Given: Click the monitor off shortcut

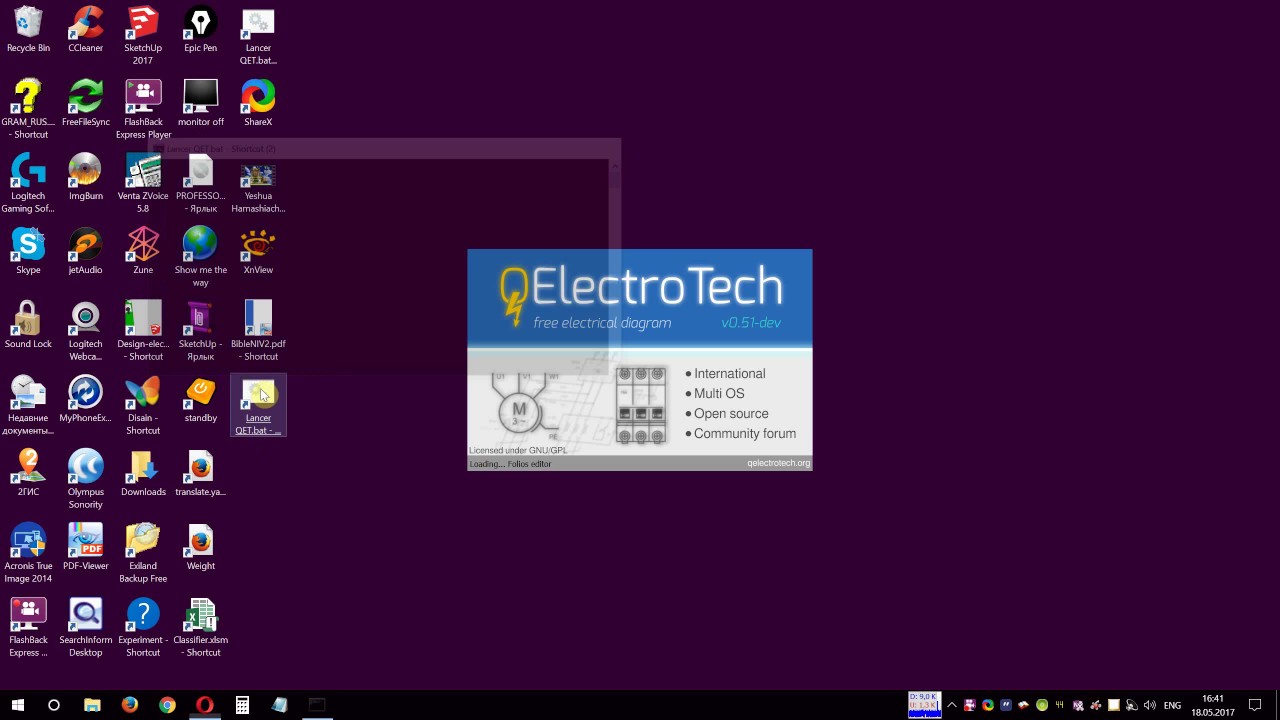Looking at the screenshot, I should click(200, 103).
